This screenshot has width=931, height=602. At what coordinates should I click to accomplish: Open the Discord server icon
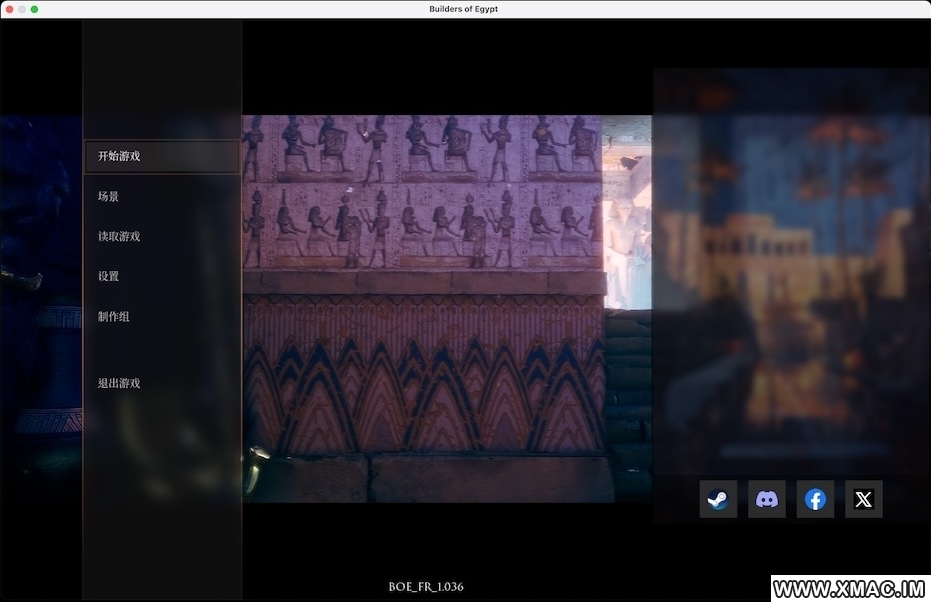[767, 499]
